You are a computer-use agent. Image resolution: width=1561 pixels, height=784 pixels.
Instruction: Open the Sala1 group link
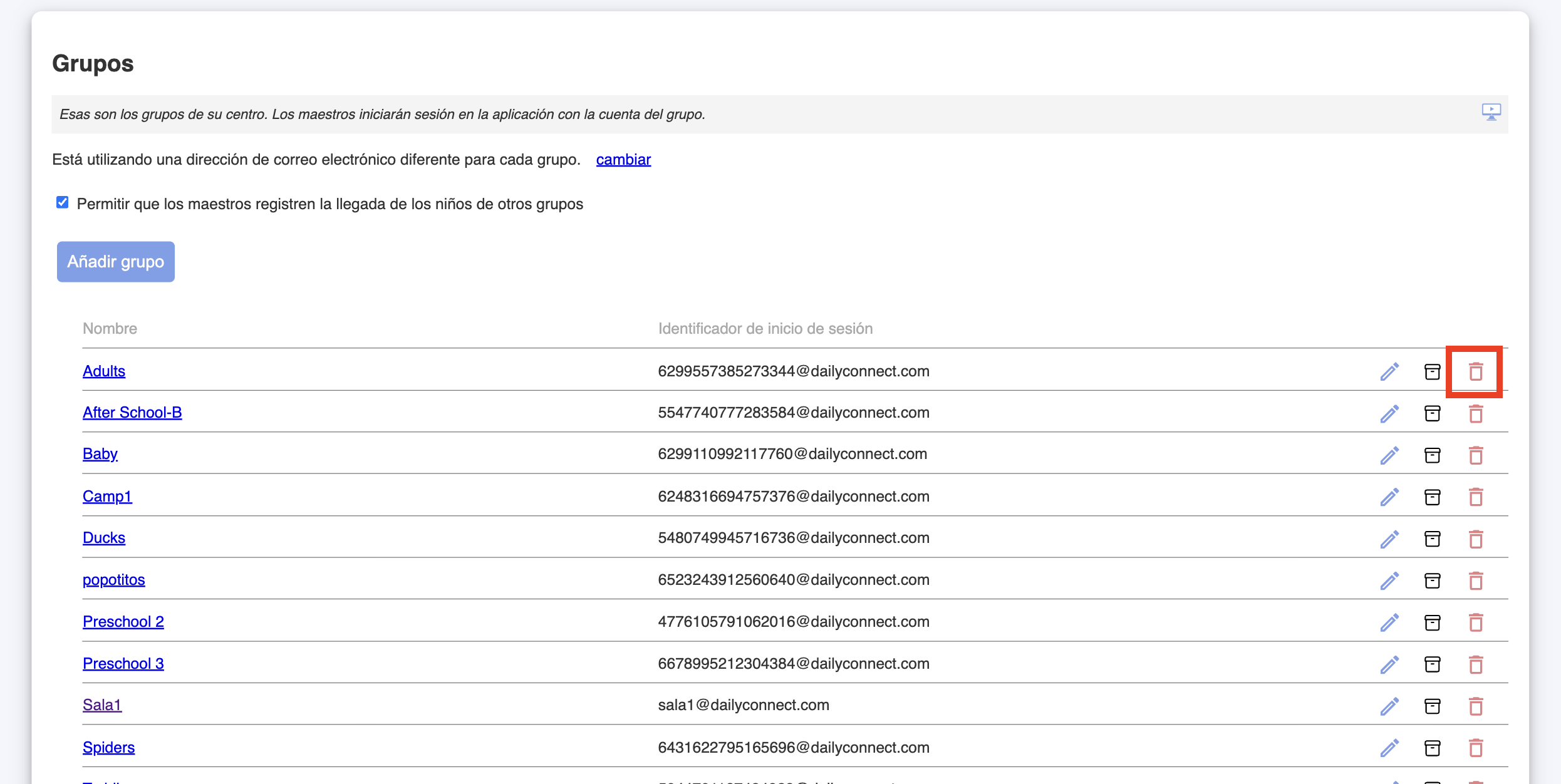(102, 705)
